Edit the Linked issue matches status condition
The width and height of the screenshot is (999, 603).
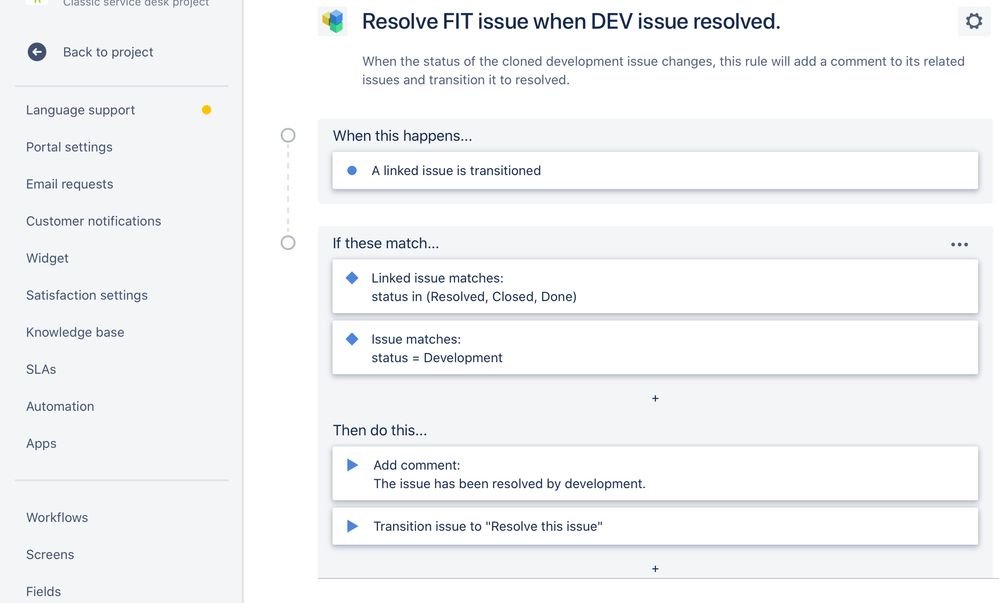(655, 286)
